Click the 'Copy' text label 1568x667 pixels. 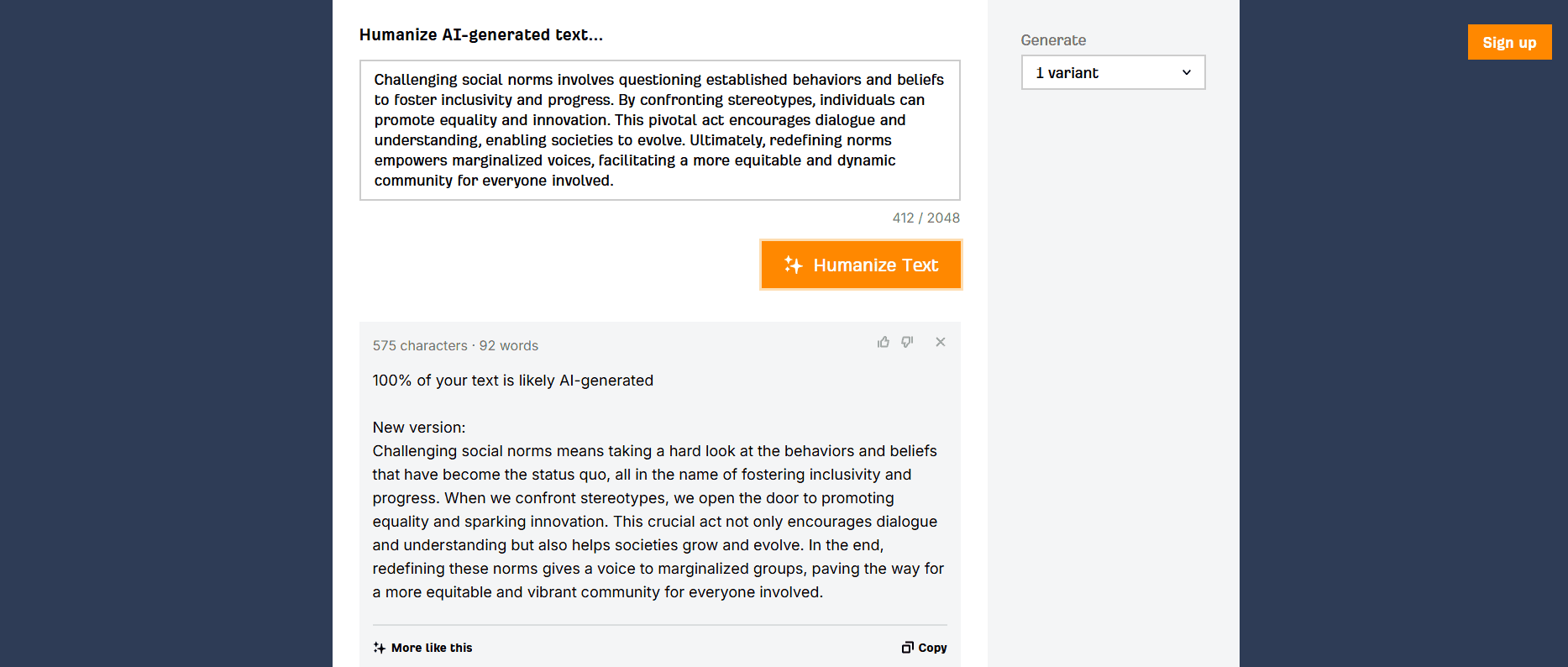[932, 648]
